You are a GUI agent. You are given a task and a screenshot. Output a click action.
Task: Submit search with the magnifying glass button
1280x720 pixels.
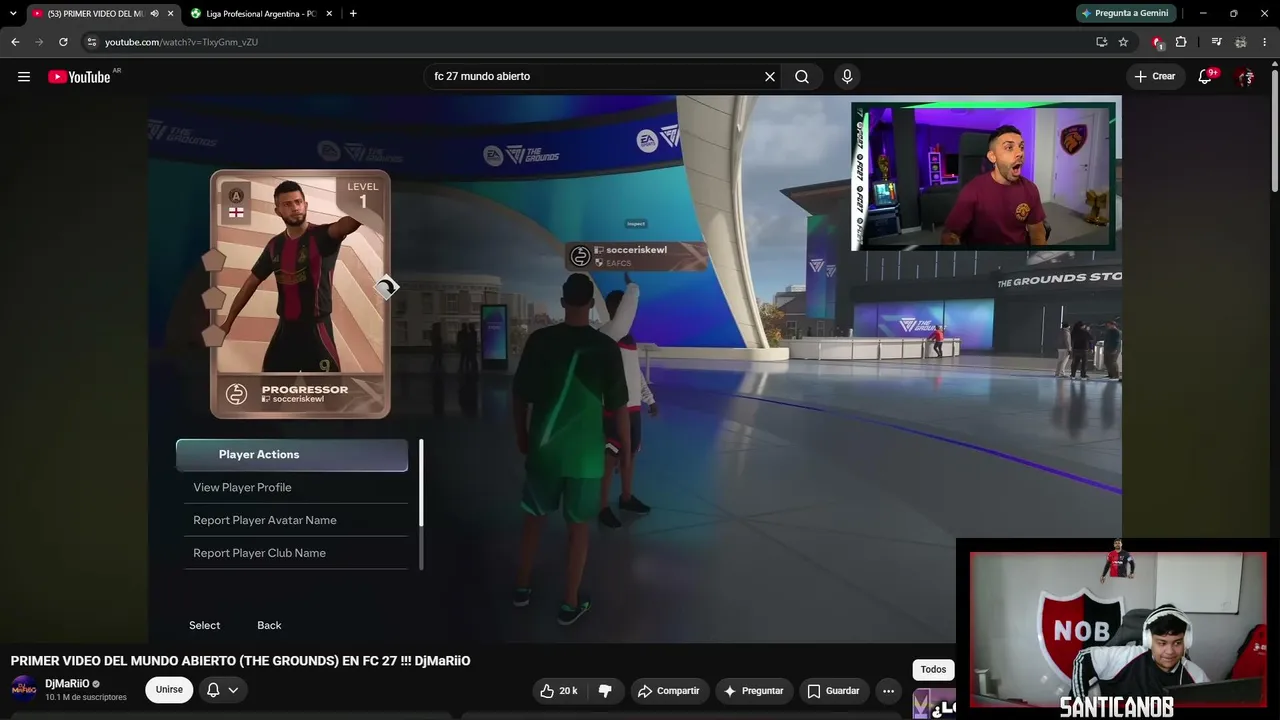point(802,77)
